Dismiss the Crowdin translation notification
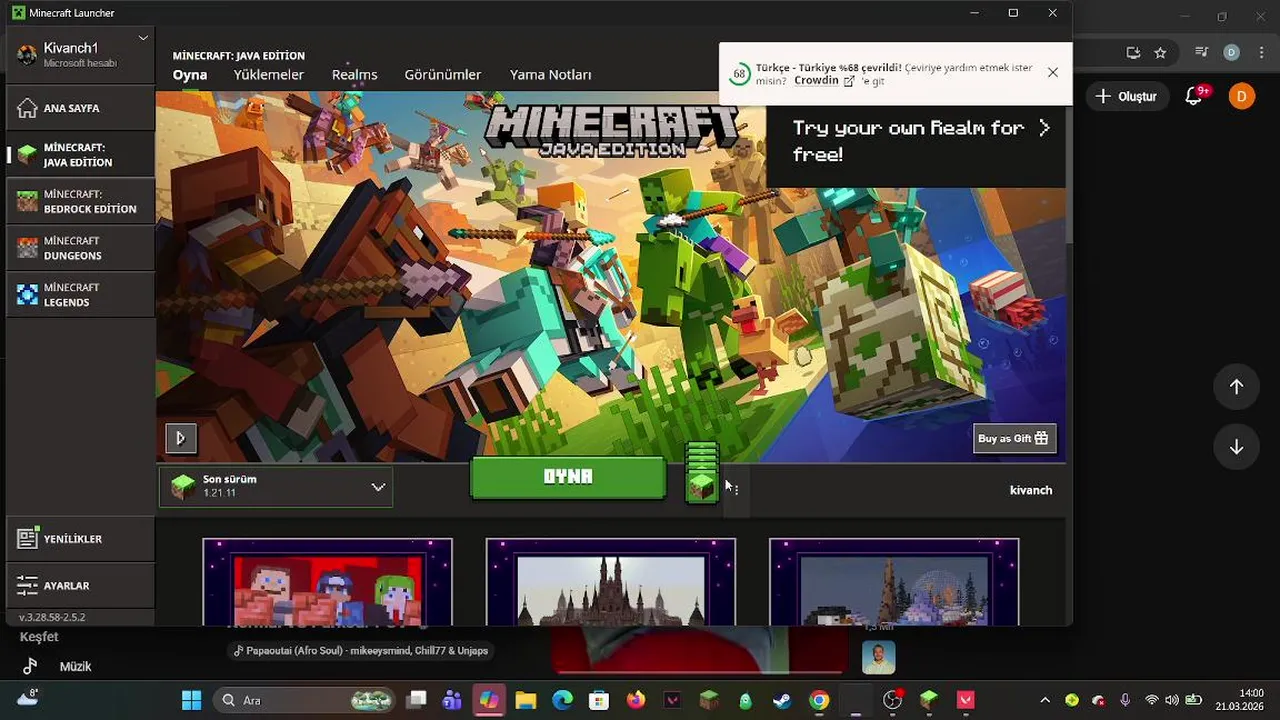This screenshot has height=720, width=1280. [x=1053, y=72]
